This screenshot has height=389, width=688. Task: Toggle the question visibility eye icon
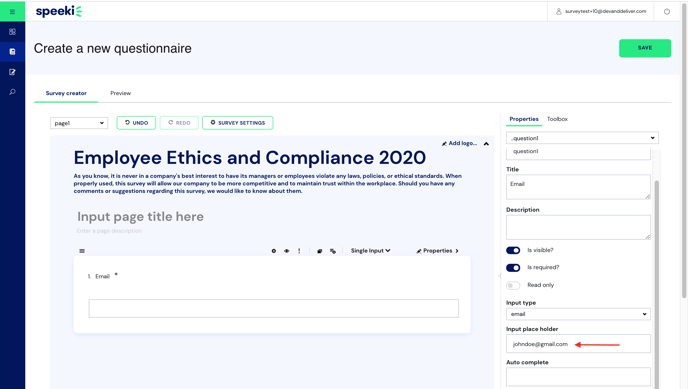[287, 251]
